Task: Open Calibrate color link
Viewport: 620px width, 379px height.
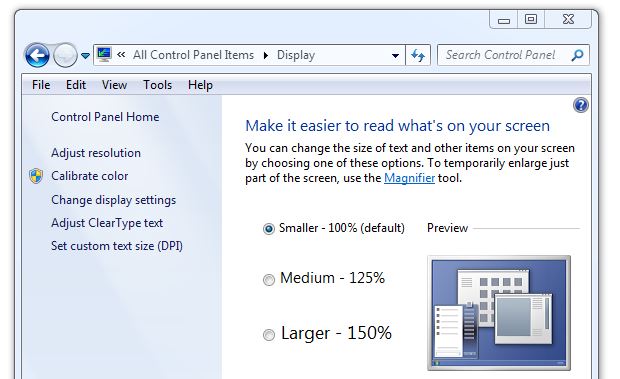Action: (x=90, y=176)
